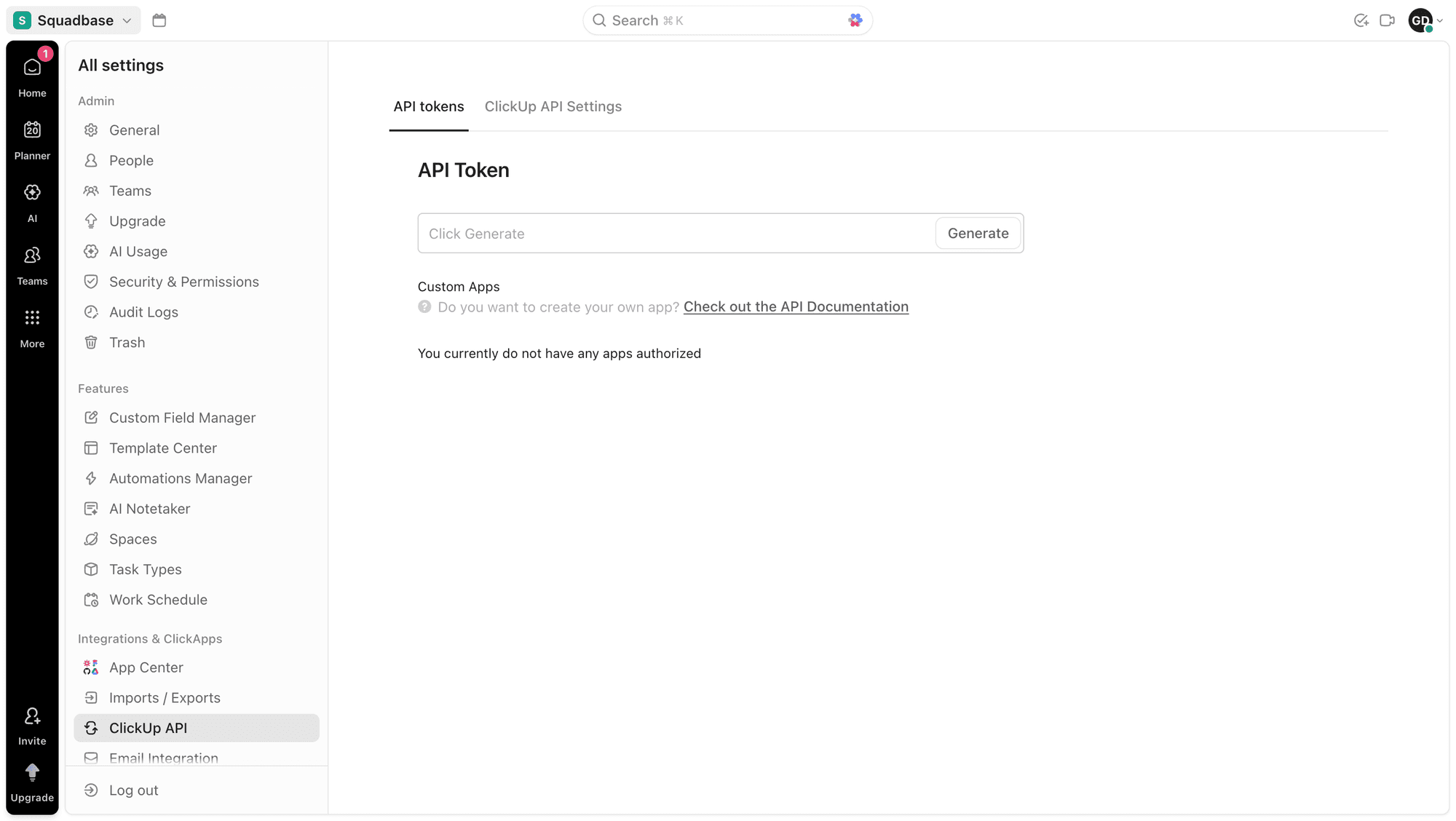Screen dimensions: 1456x821
Task: Open the Home inbox icon
Action: pos(32,68)
